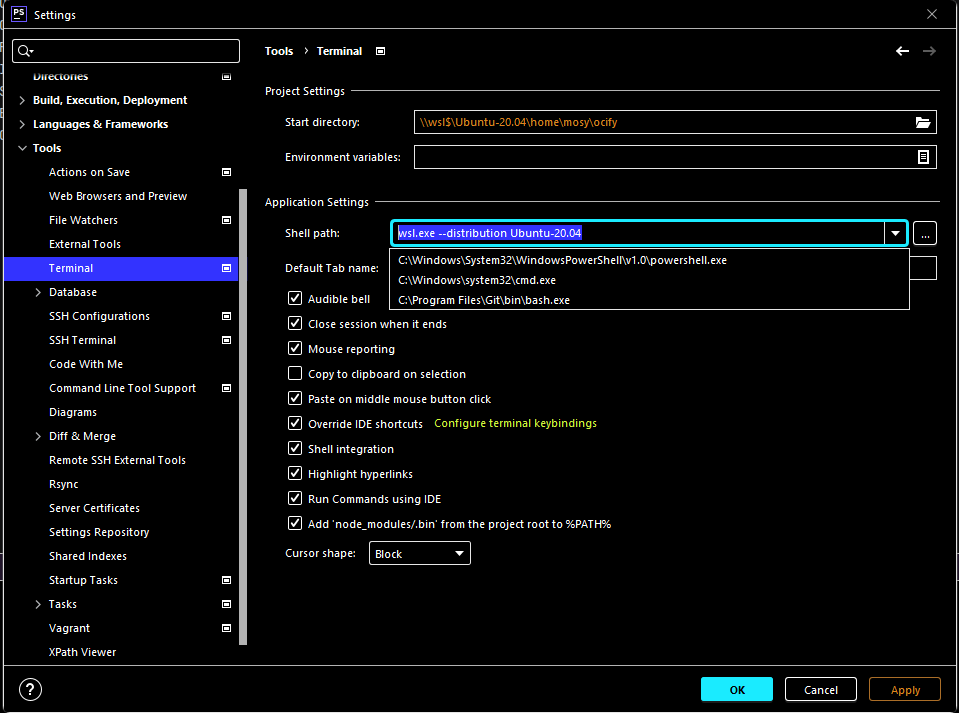Expand Languages & Frameworks section
Screen dimensions: 959x713
(x=22, y=124)
